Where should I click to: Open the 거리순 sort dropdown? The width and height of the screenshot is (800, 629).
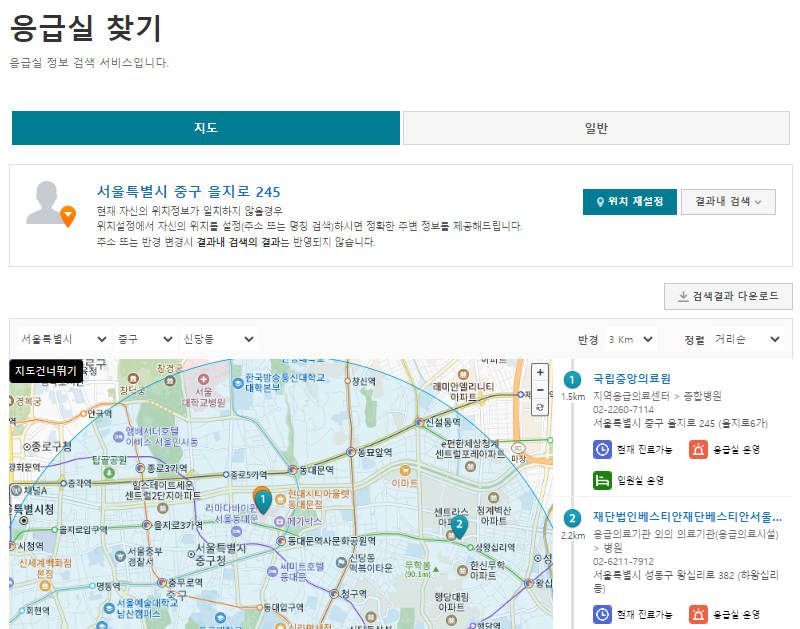pyautogui.click(x=747, y=339)
